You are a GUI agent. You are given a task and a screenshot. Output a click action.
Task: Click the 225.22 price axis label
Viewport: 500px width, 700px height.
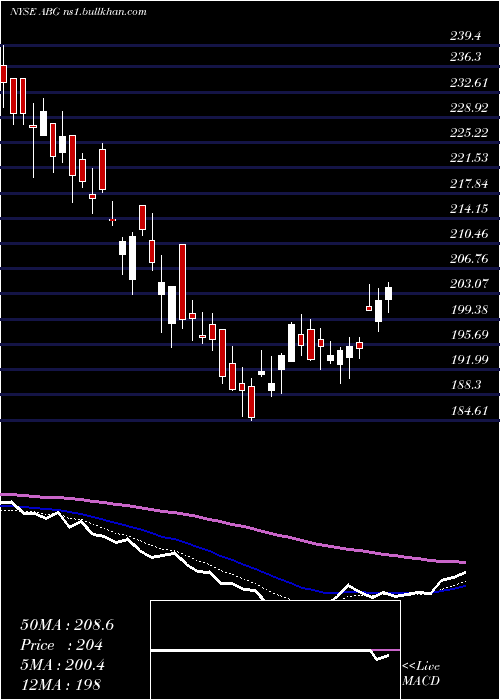(468, 132)
